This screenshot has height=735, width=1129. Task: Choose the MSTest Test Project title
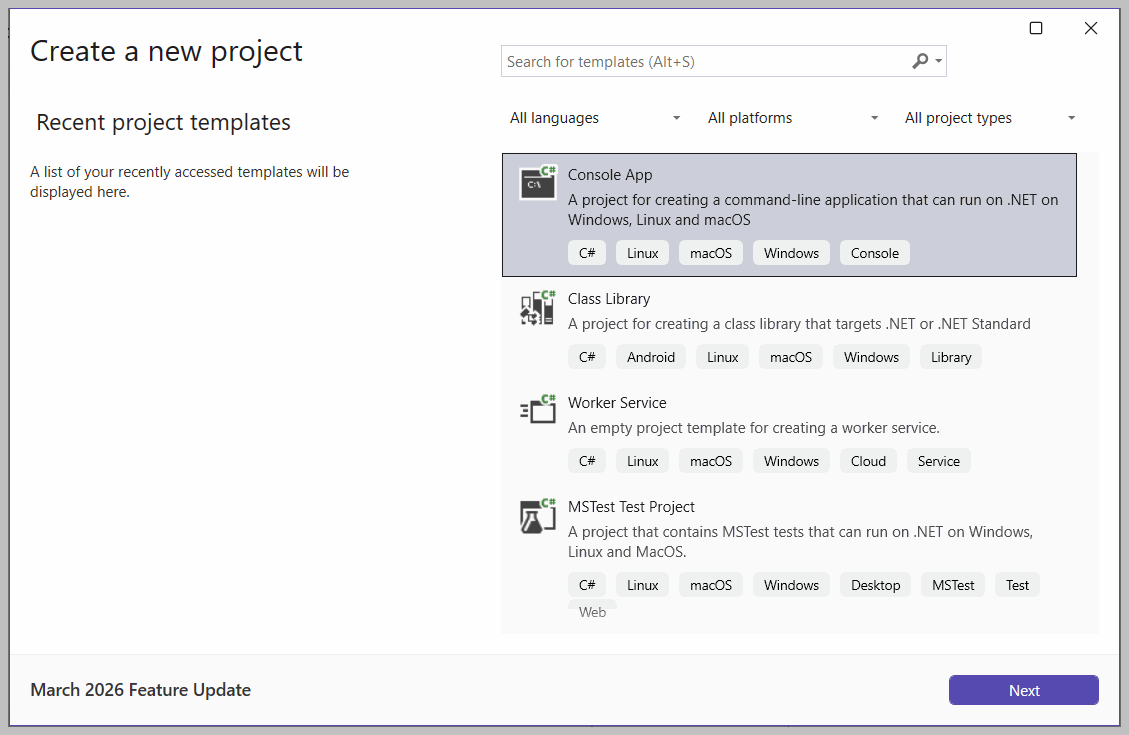[x=631, y=507]
